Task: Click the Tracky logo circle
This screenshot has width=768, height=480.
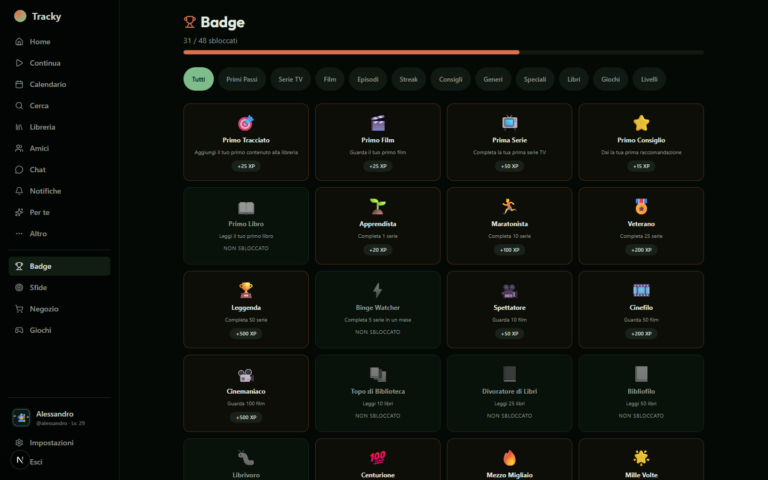Action: point(20,16)
